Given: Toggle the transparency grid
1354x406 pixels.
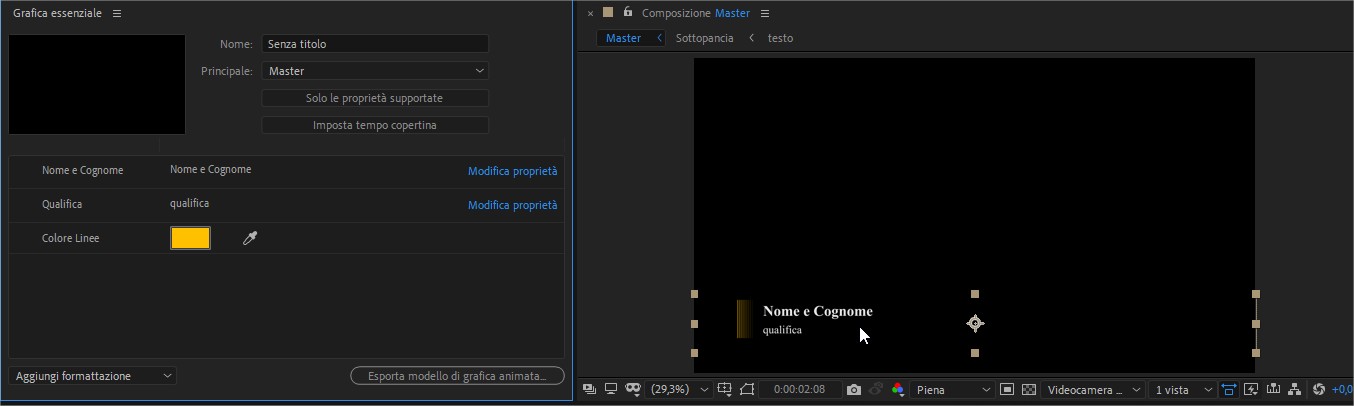Looking at the screenshot, I should click(x=1027, y=389).
